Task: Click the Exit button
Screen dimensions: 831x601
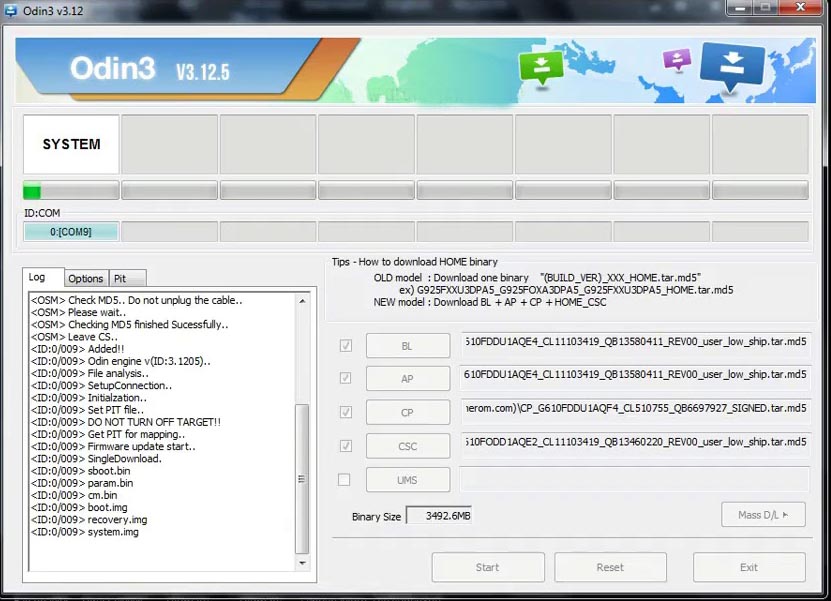Action: [749, 567]
